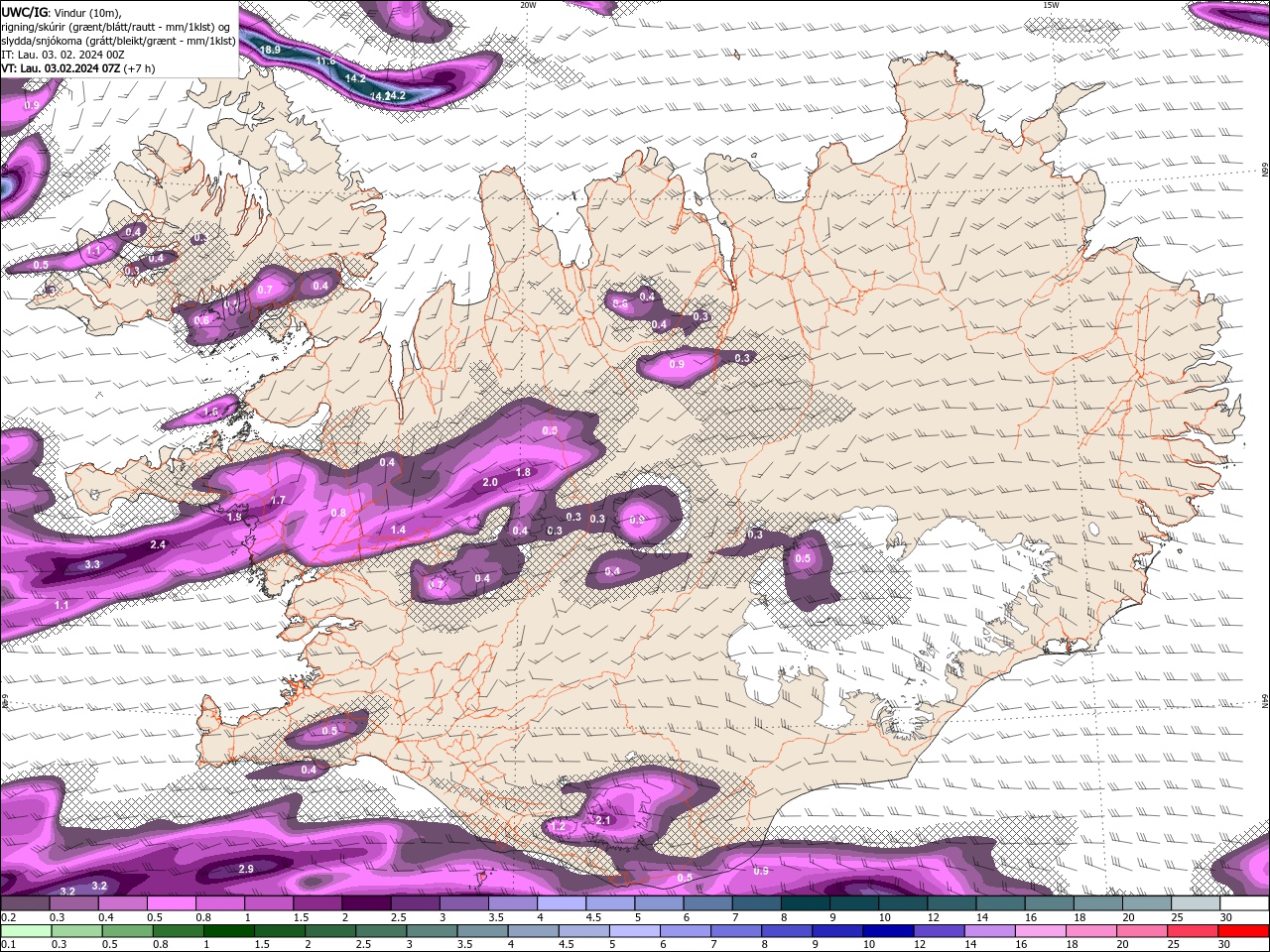The width and height of the screenshot is (1270, 952).
Task: Click the 66N latitude label
Action: click(x=1265, y=171)
